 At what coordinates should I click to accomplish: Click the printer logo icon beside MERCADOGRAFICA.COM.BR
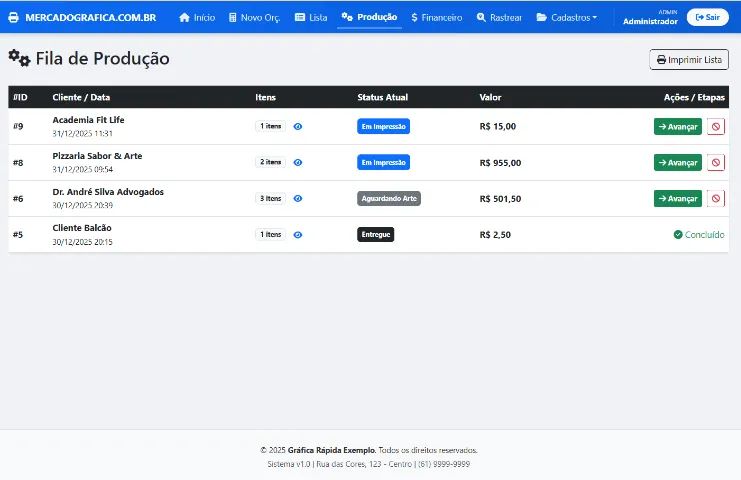click(x=14, y=17)
